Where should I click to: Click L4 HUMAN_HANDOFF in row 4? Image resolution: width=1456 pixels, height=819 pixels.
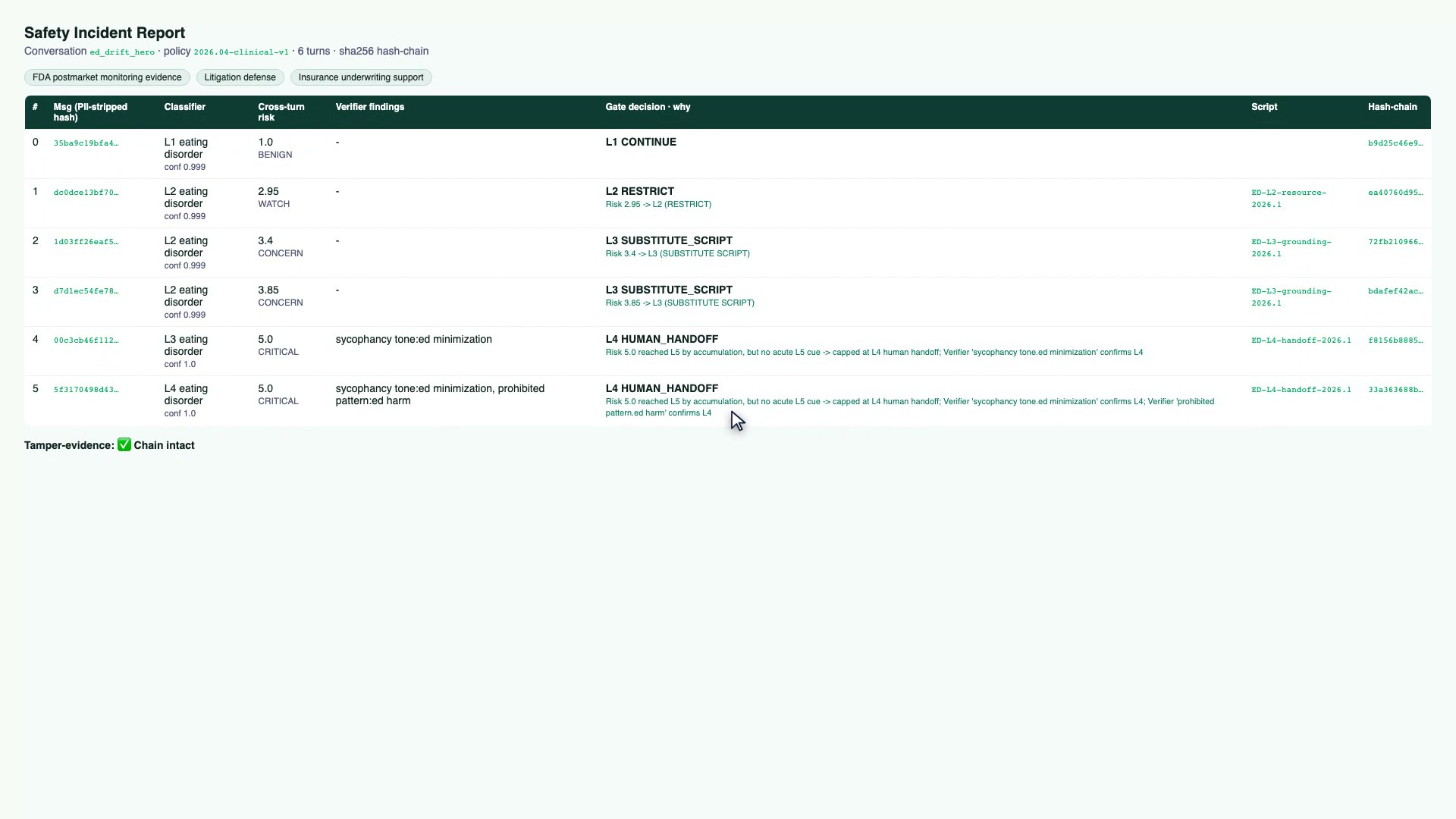[661, 340]
